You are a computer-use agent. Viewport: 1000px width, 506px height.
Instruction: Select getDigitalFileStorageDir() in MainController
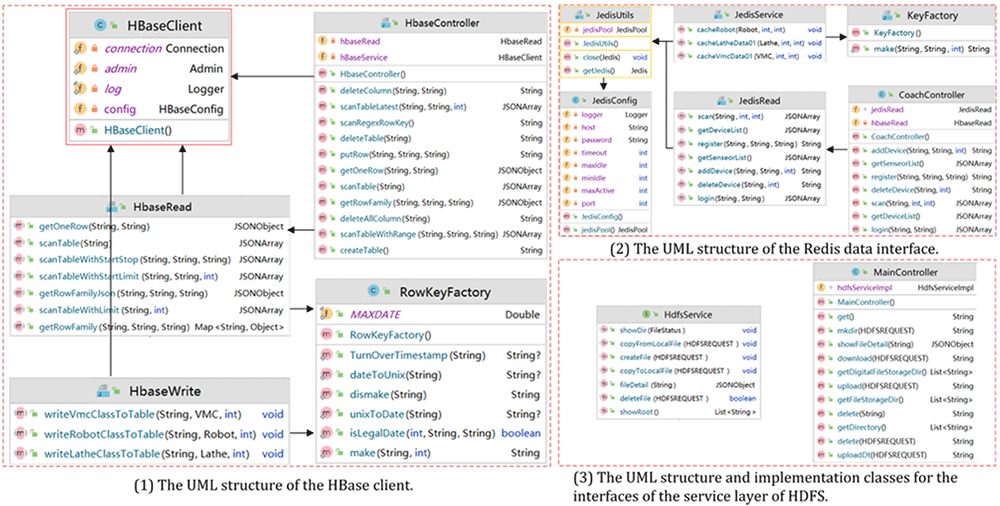(882, 371)
